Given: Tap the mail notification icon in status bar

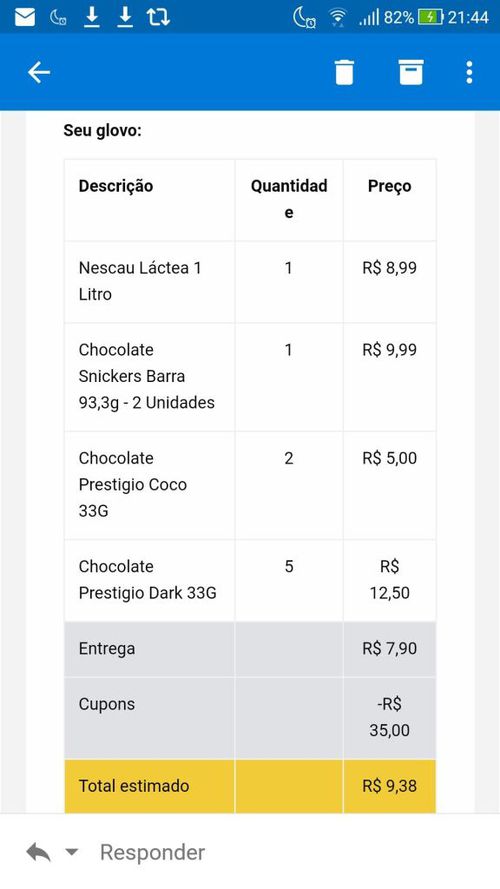Looking at the screenshot, I should 24,18.
